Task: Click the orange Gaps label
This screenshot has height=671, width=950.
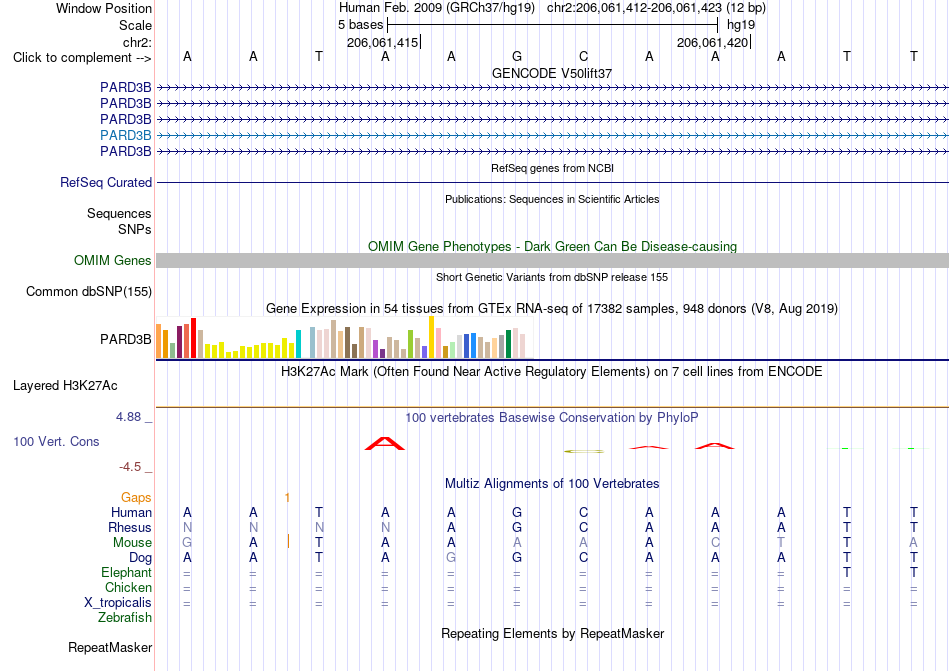Action: tap(136, 497)
